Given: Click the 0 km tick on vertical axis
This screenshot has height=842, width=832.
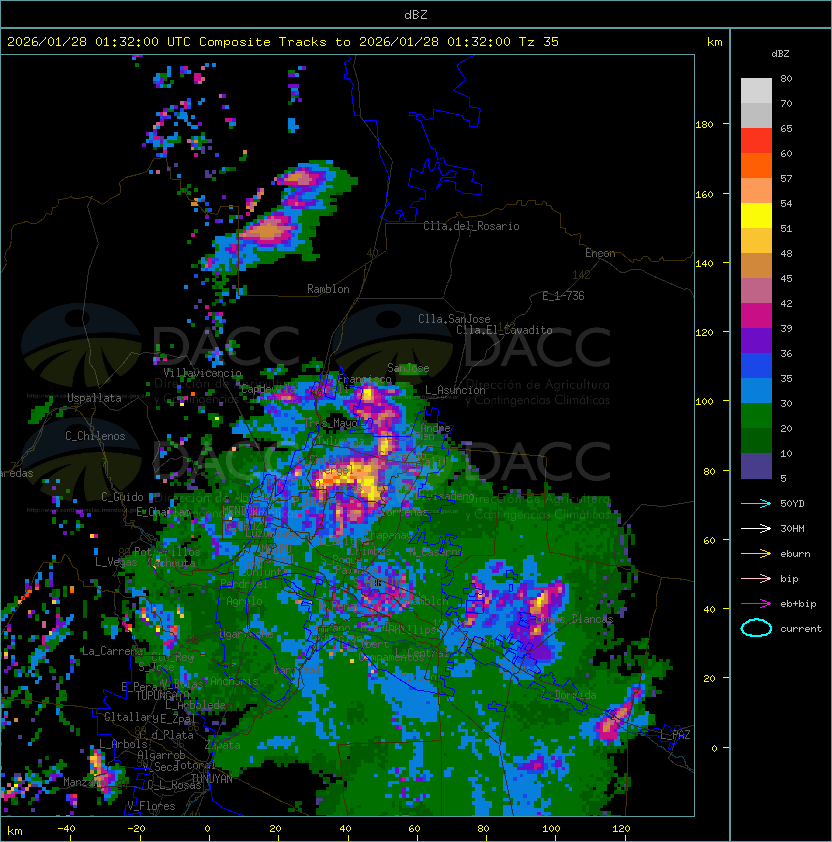Looking at the screenshot, I should point(714,749).
